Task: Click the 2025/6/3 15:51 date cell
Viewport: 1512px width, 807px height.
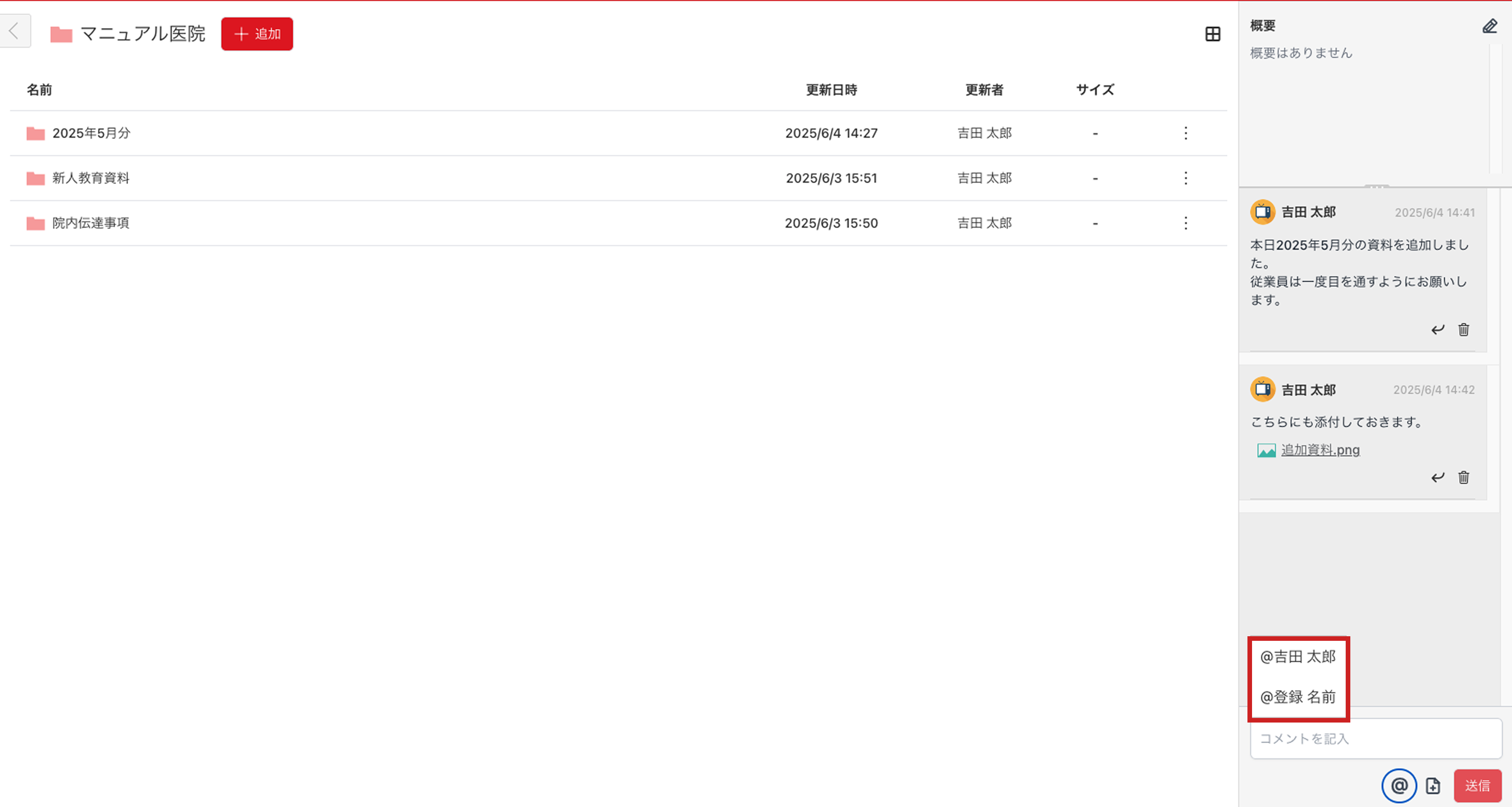Action: pyautogui.click(x=831, y=178)
